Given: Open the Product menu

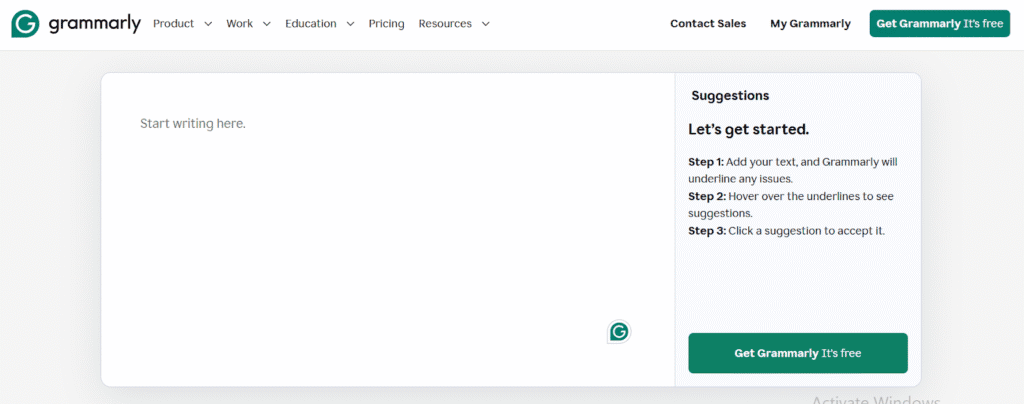Looking at the screenshot, I should point(173,24).
